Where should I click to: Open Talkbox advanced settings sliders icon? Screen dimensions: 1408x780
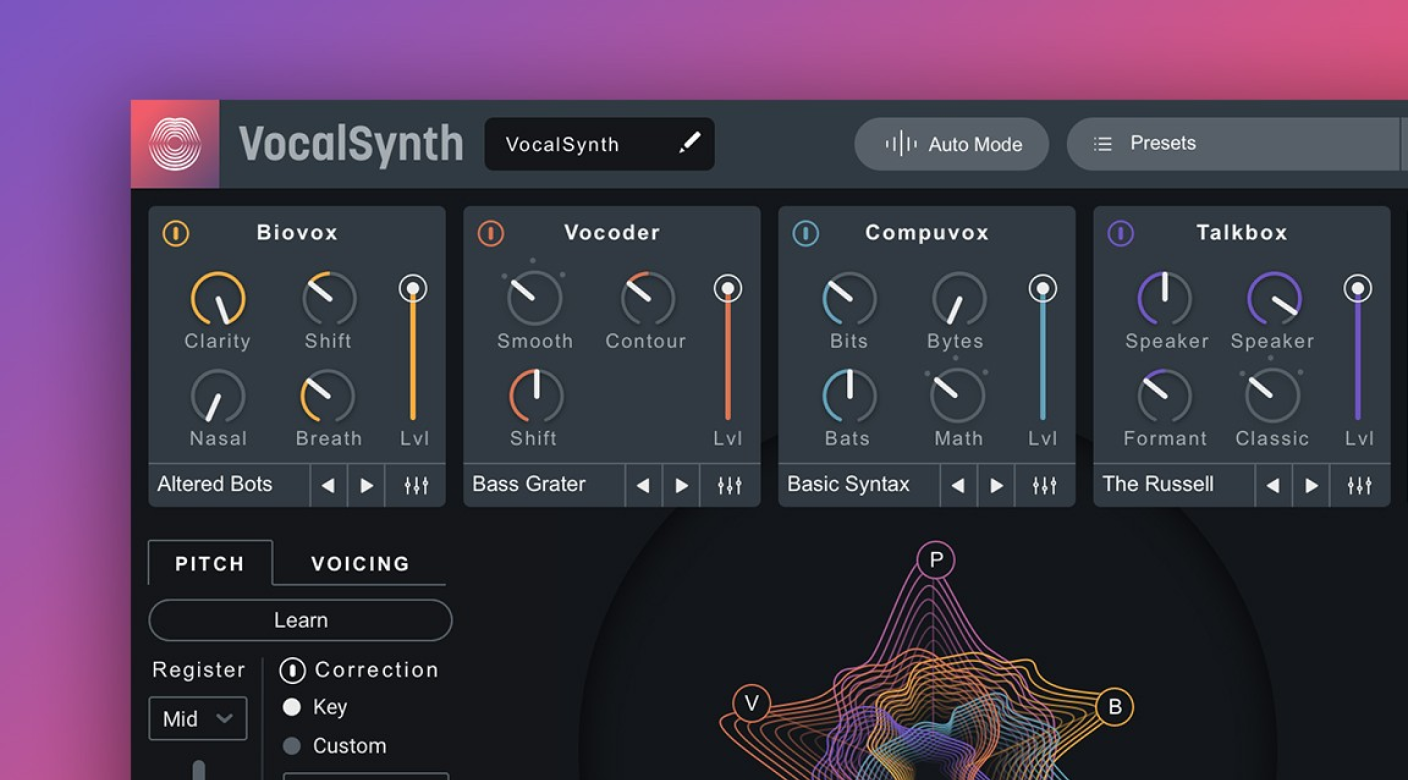[x=1360, y=486]
